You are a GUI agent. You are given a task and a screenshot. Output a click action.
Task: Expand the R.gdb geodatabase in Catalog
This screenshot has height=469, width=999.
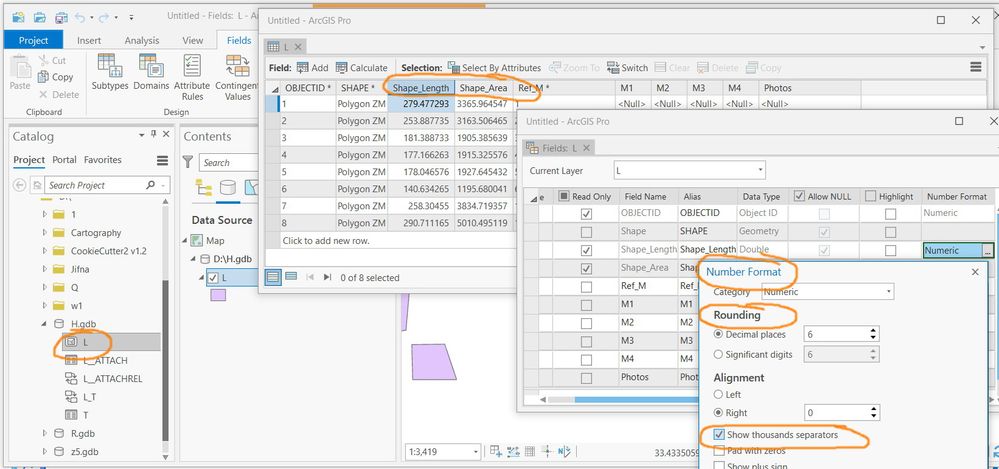(44, 433)
